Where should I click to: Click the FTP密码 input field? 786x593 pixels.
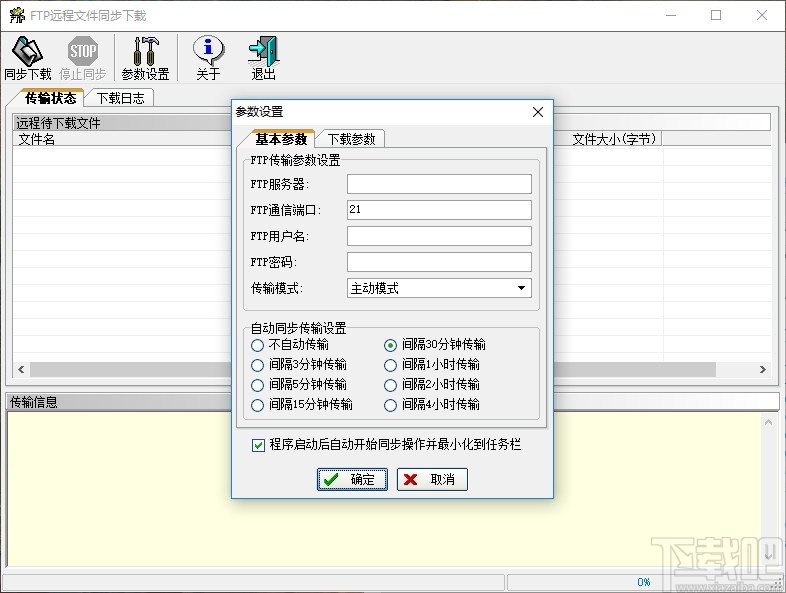pos(439,262)
